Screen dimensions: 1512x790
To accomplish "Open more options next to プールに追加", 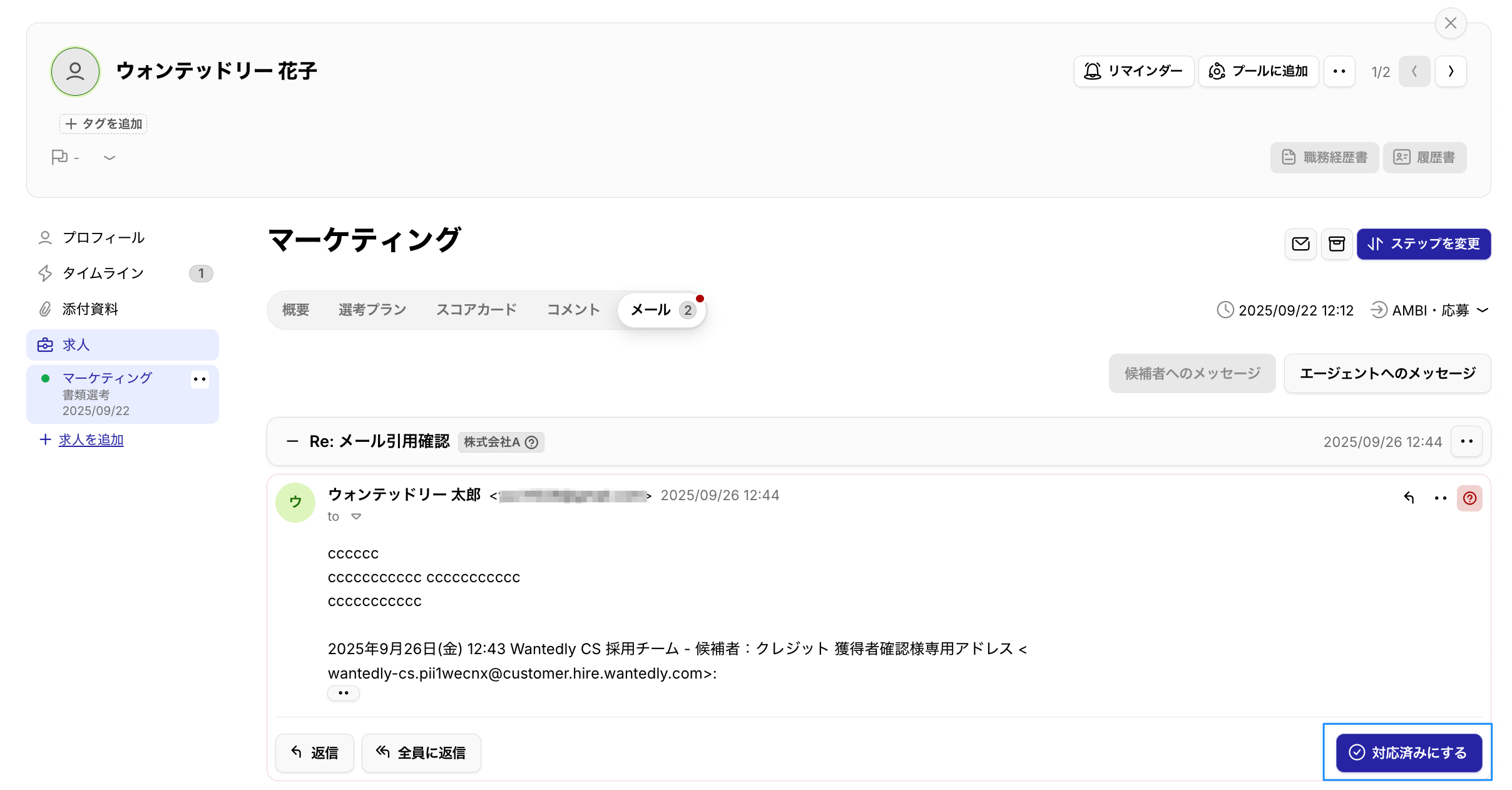I will pos(1339,71).
